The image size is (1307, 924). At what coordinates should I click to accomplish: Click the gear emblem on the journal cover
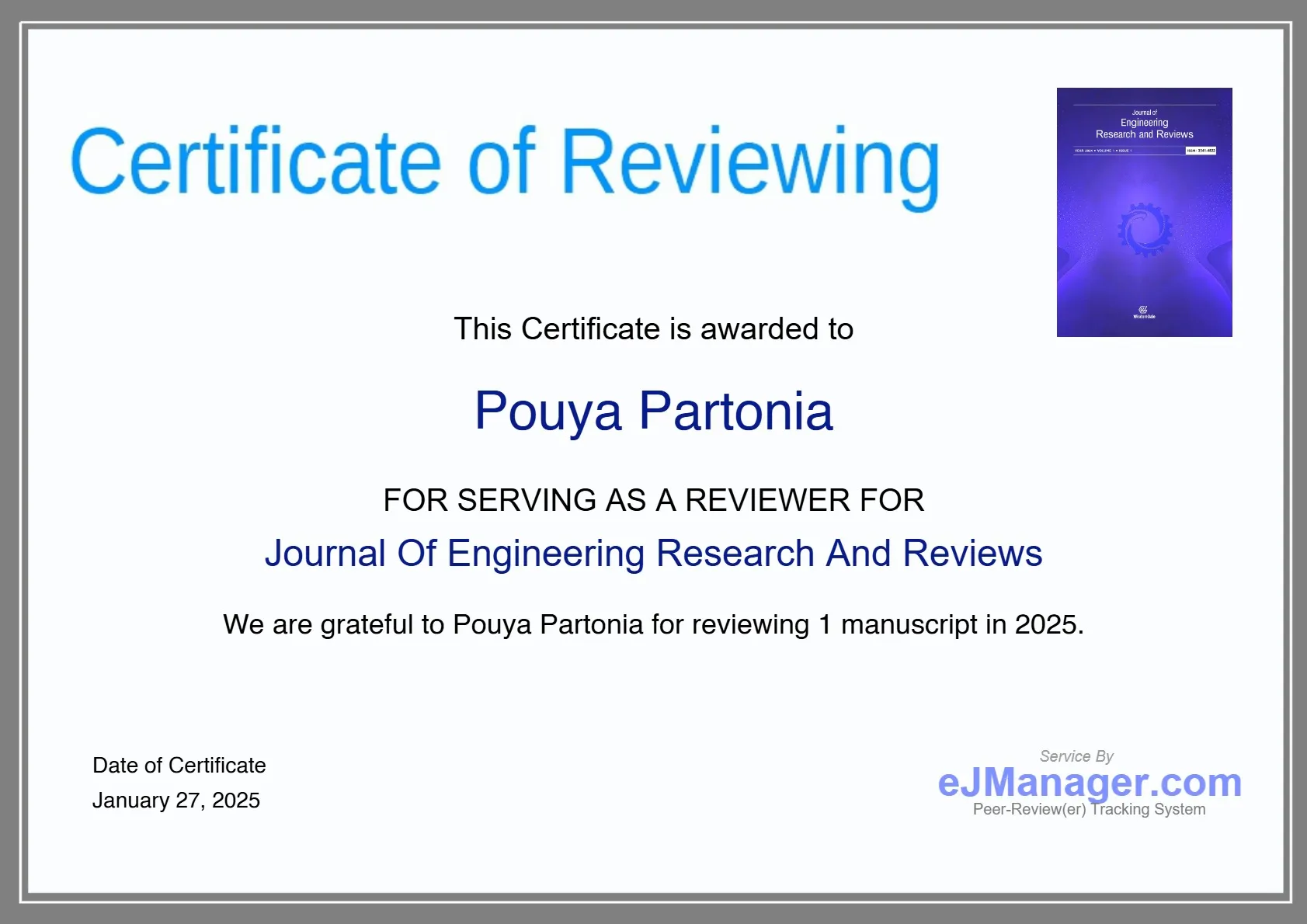1144,230
